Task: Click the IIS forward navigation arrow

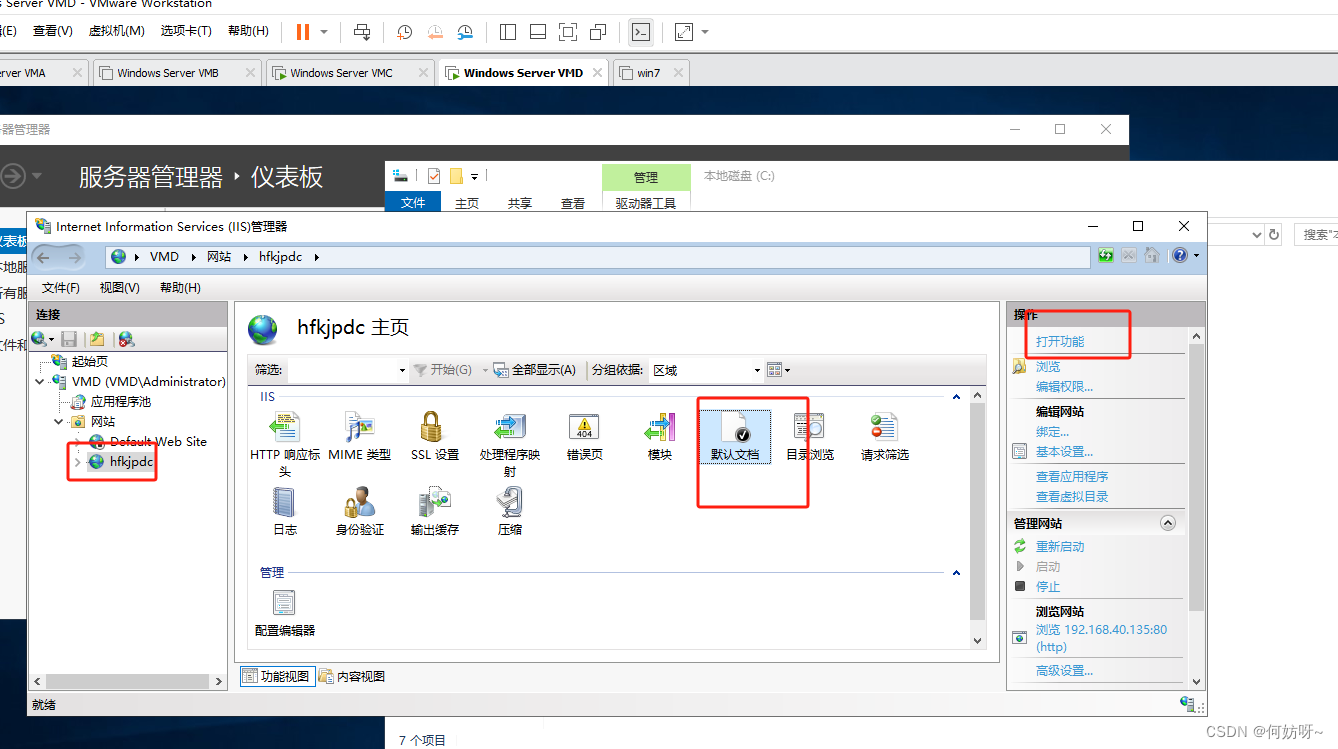Action: pyautogui.click(x=75, y=257)
